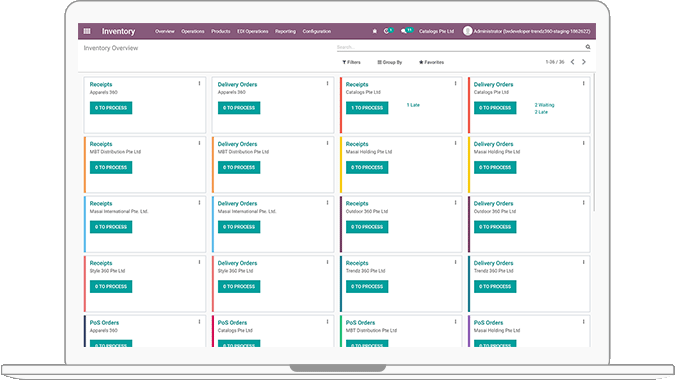Click the Administrator user avatar
This screenshot has height=380, width=675.
(x=468, y=31)
